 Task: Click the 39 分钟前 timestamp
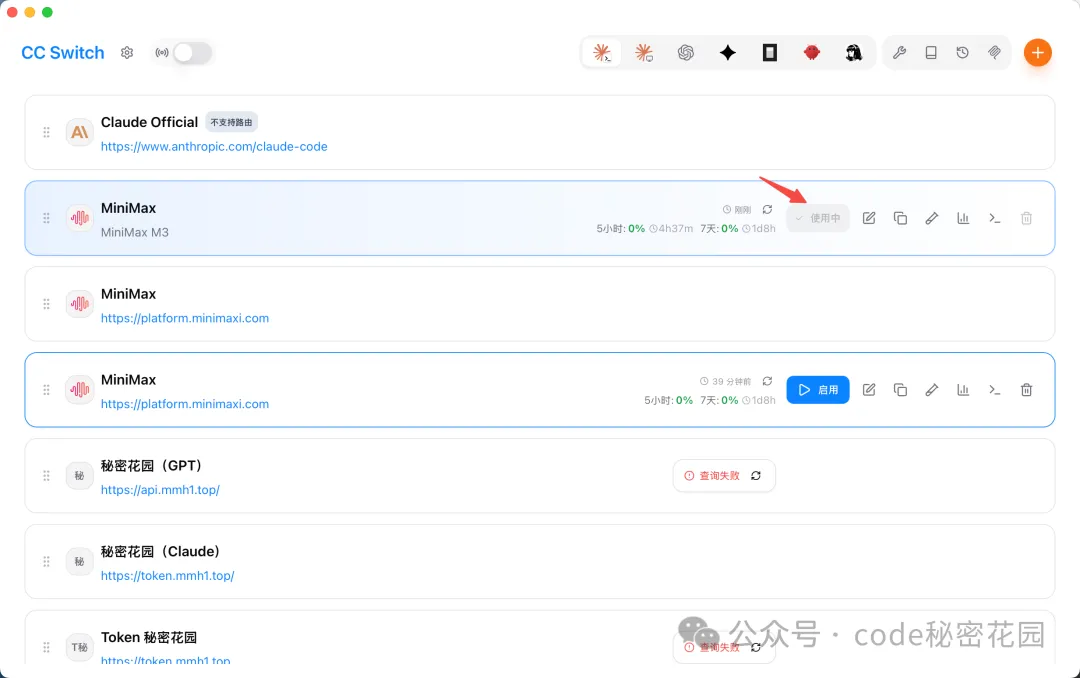point(731,381)
